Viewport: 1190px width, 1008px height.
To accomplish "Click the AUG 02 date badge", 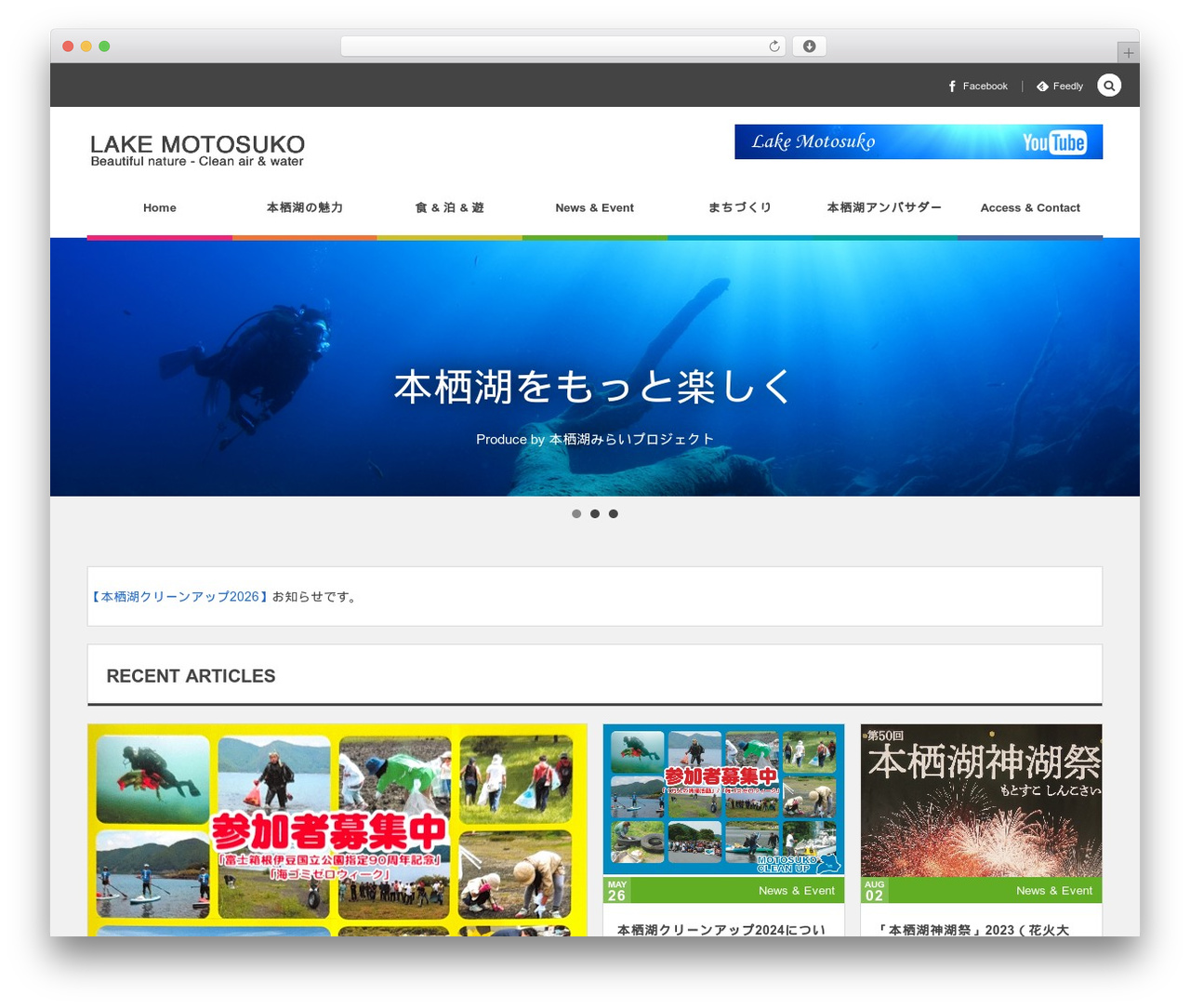I will coord(875,890).
